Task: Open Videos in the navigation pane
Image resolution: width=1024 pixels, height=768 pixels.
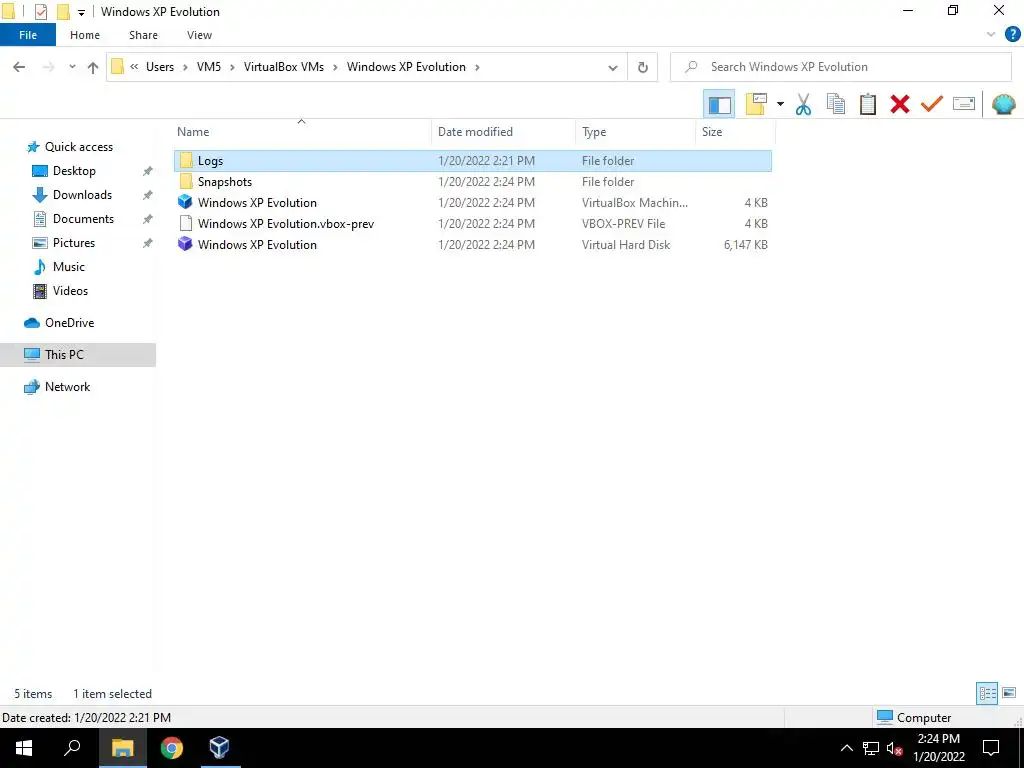Action: tap(70, 291)
